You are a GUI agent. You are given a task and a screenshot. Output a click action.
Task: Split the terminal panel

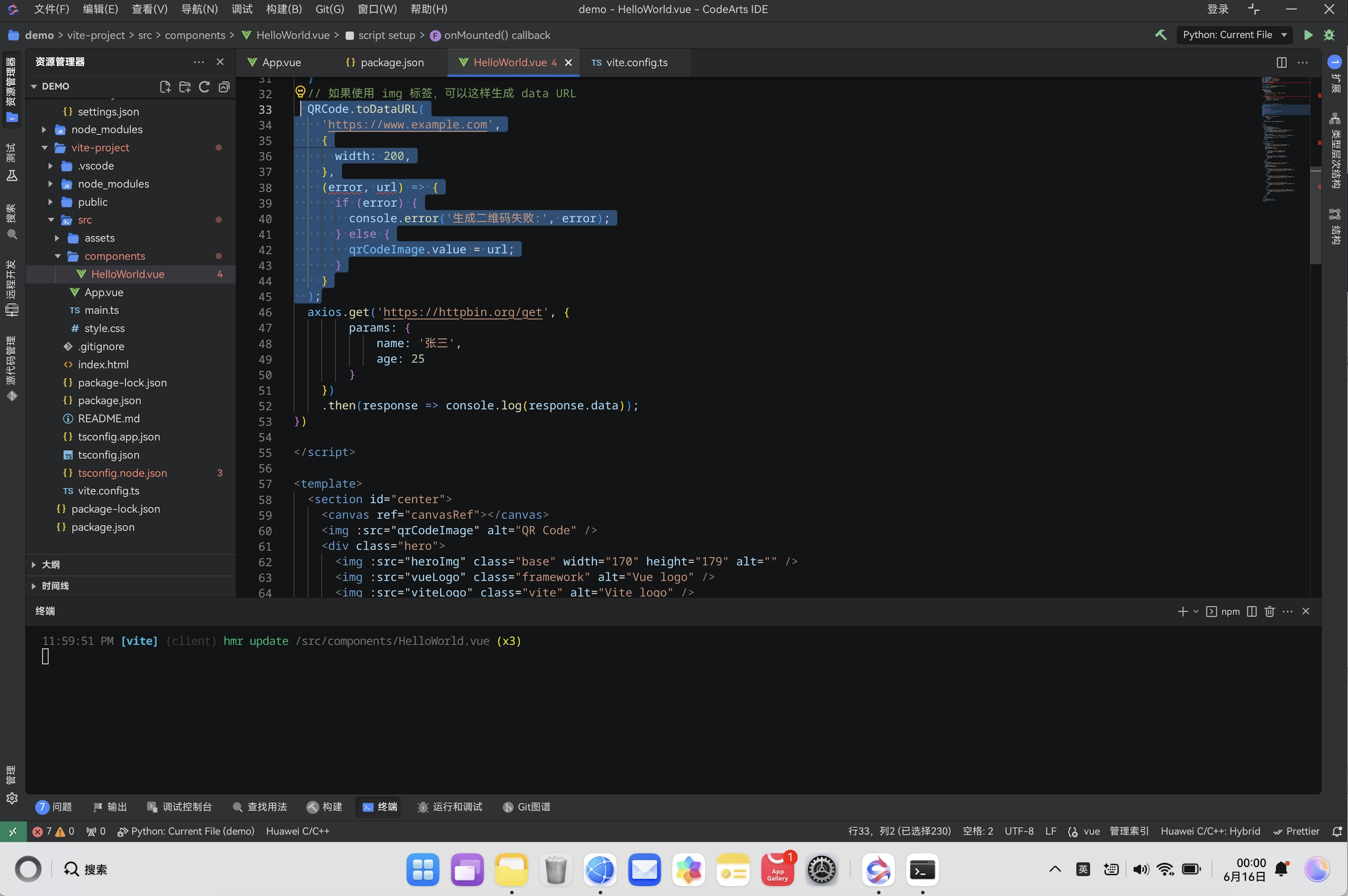1252,611
